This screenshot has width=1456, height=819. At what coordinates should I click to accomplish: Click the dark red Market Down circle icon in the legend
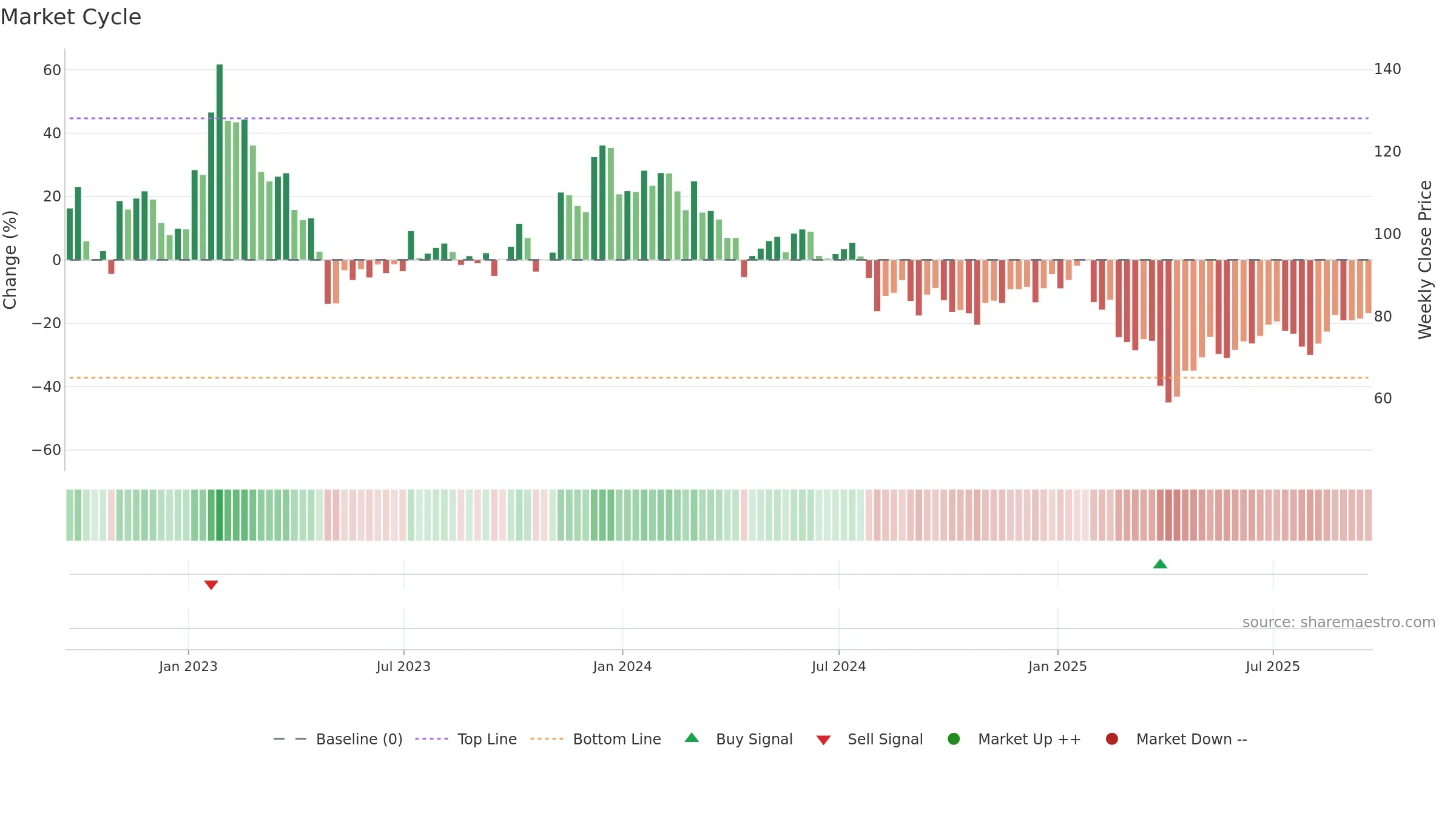pos(1112,739)
